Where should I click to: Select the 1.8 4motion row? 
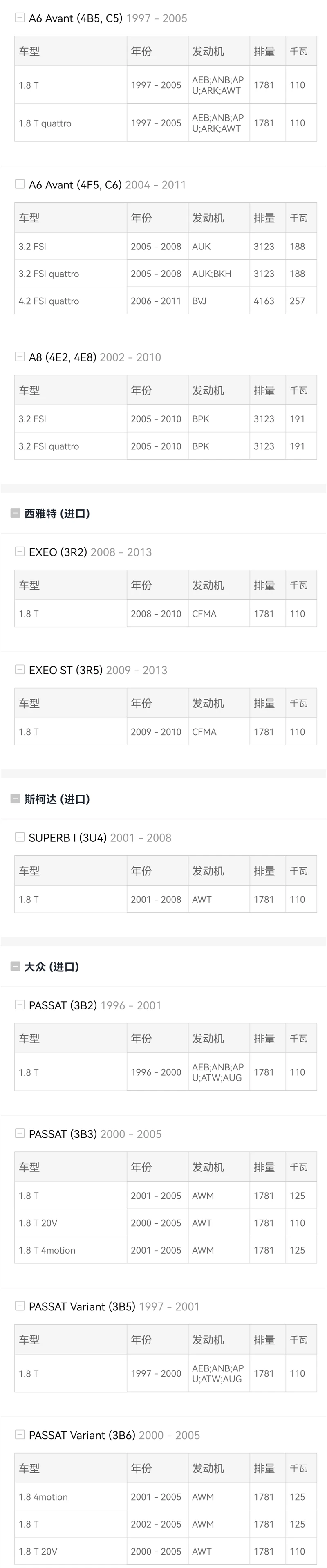pos(166,1497)
